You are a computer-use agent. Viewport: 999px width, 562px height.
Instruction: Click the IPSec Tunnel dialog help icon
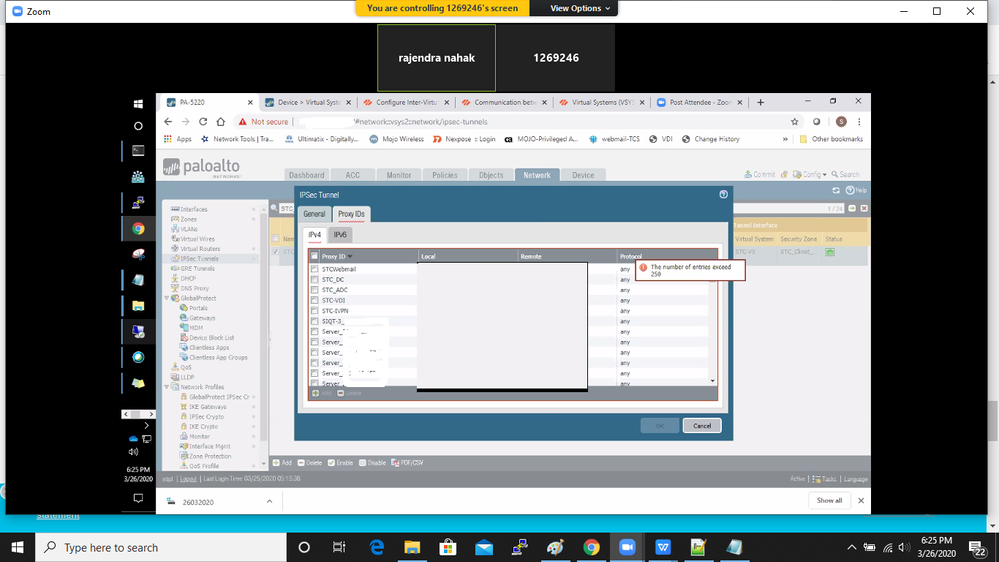723,195
